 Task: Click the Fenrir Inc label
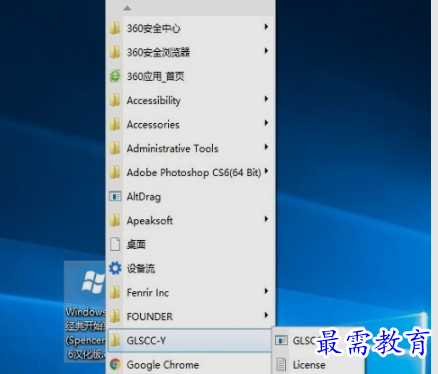click(x=148, y=293)
